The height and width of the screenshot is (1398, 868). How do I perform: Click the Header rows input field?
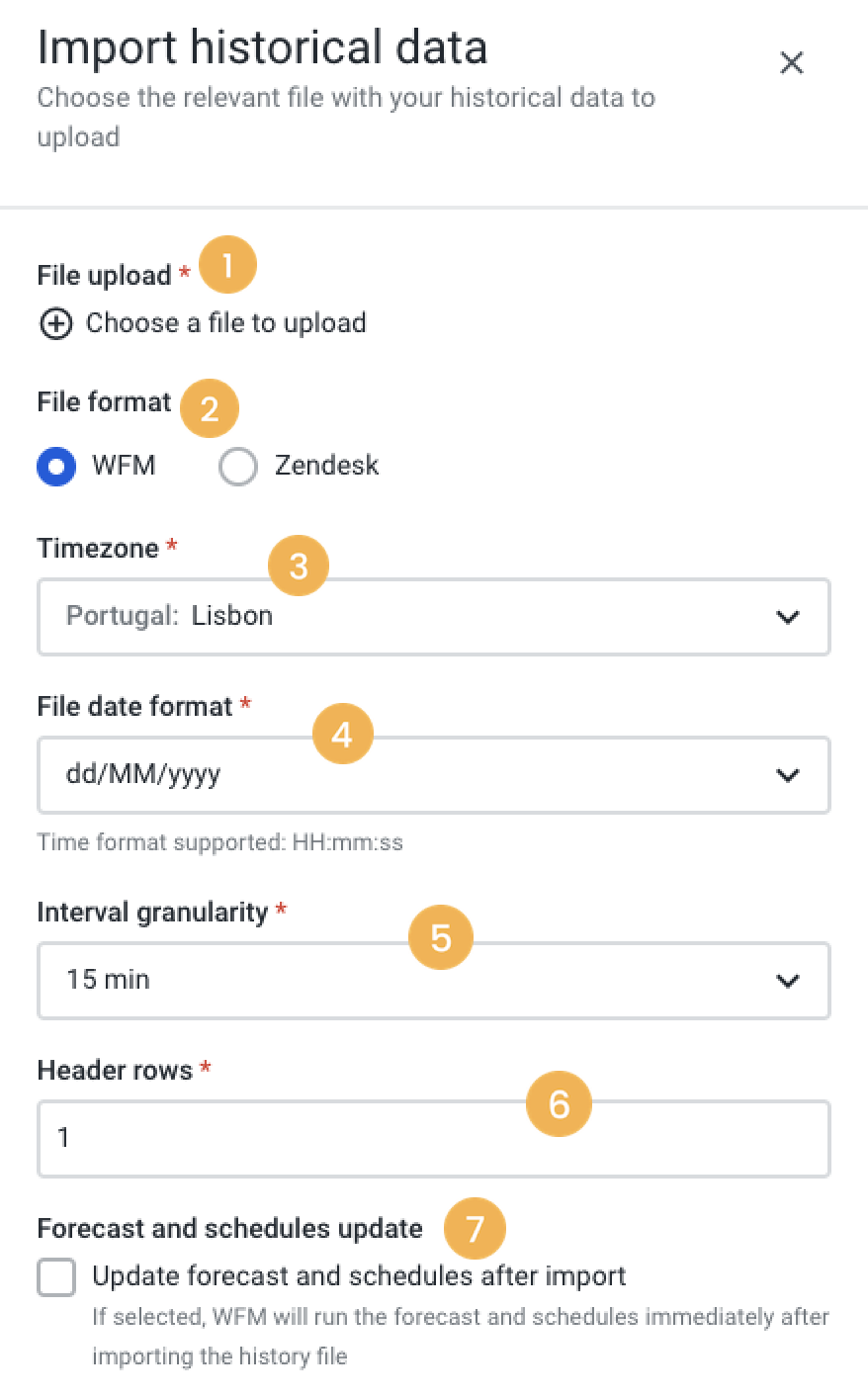tap(434, 1139)
